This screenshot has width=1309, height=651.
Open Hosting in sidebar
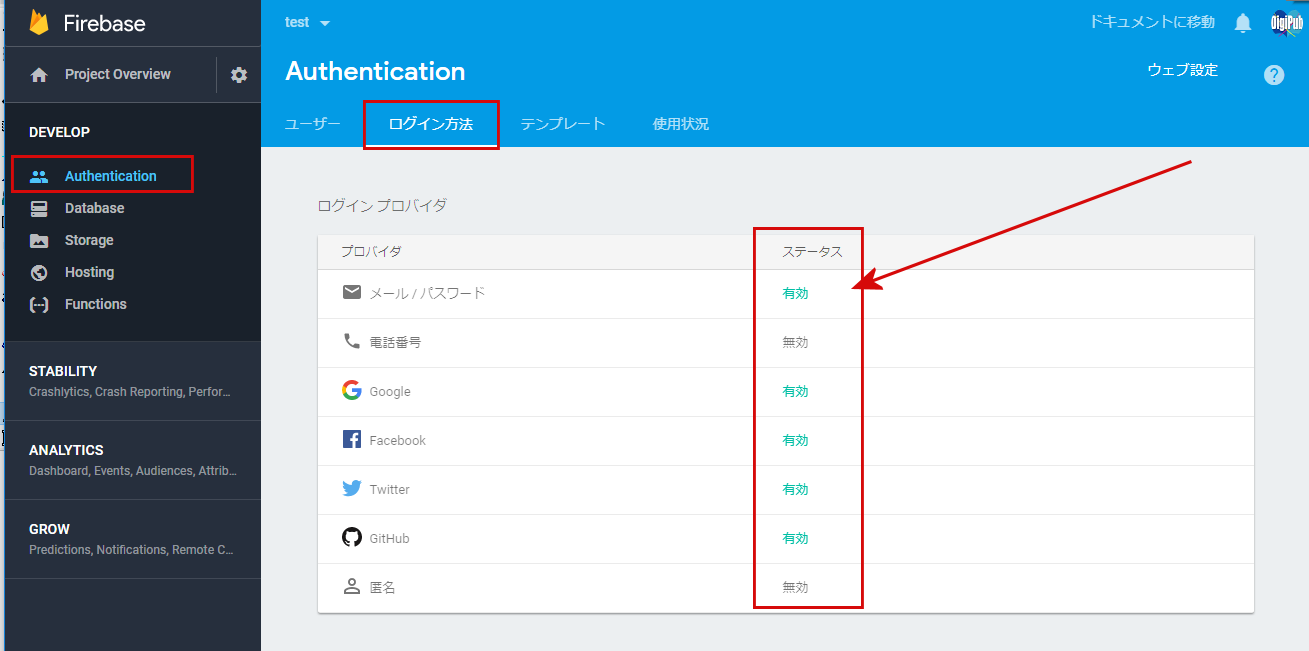89,272
